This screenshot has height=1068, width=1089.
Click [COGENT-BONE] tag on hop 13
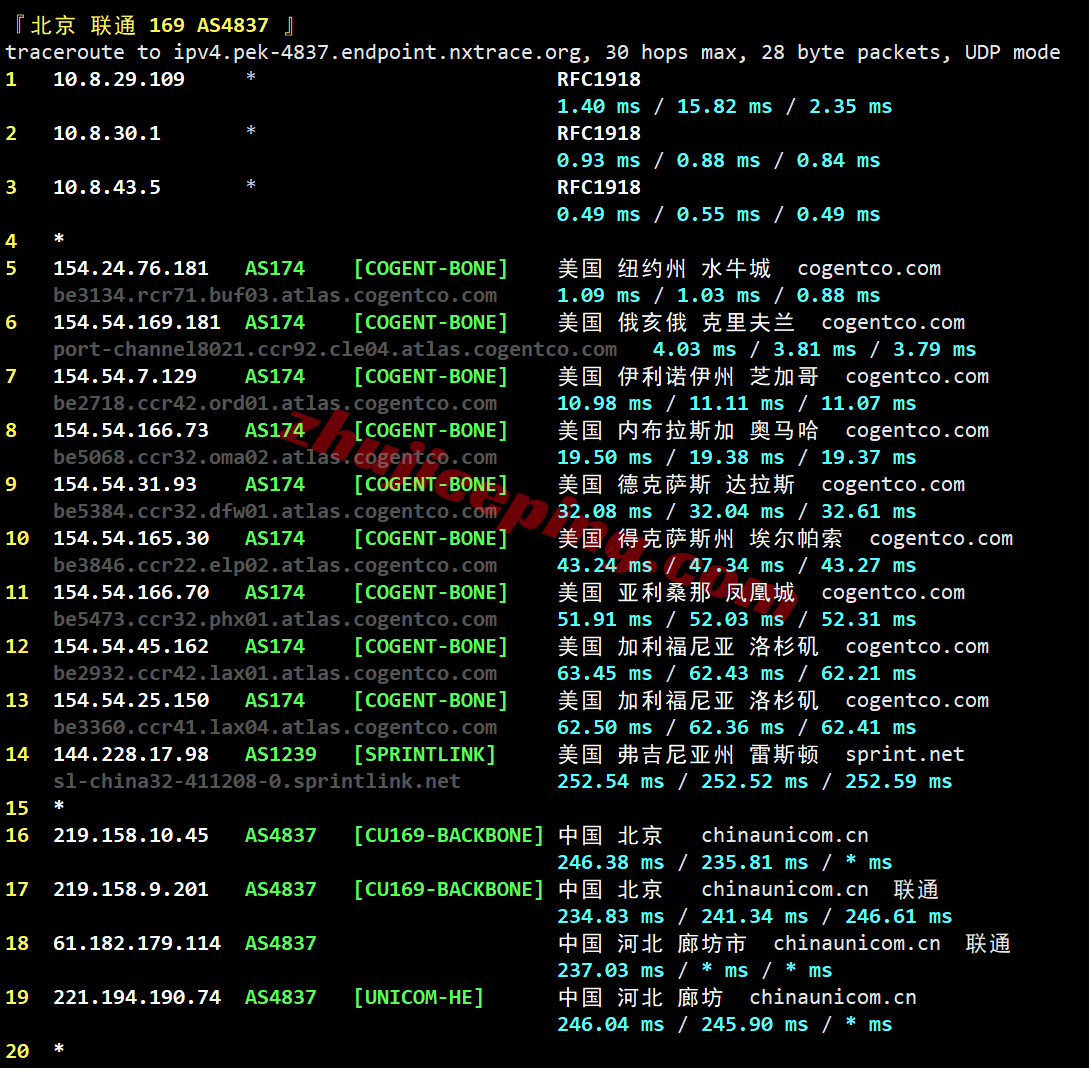point(431,701)
